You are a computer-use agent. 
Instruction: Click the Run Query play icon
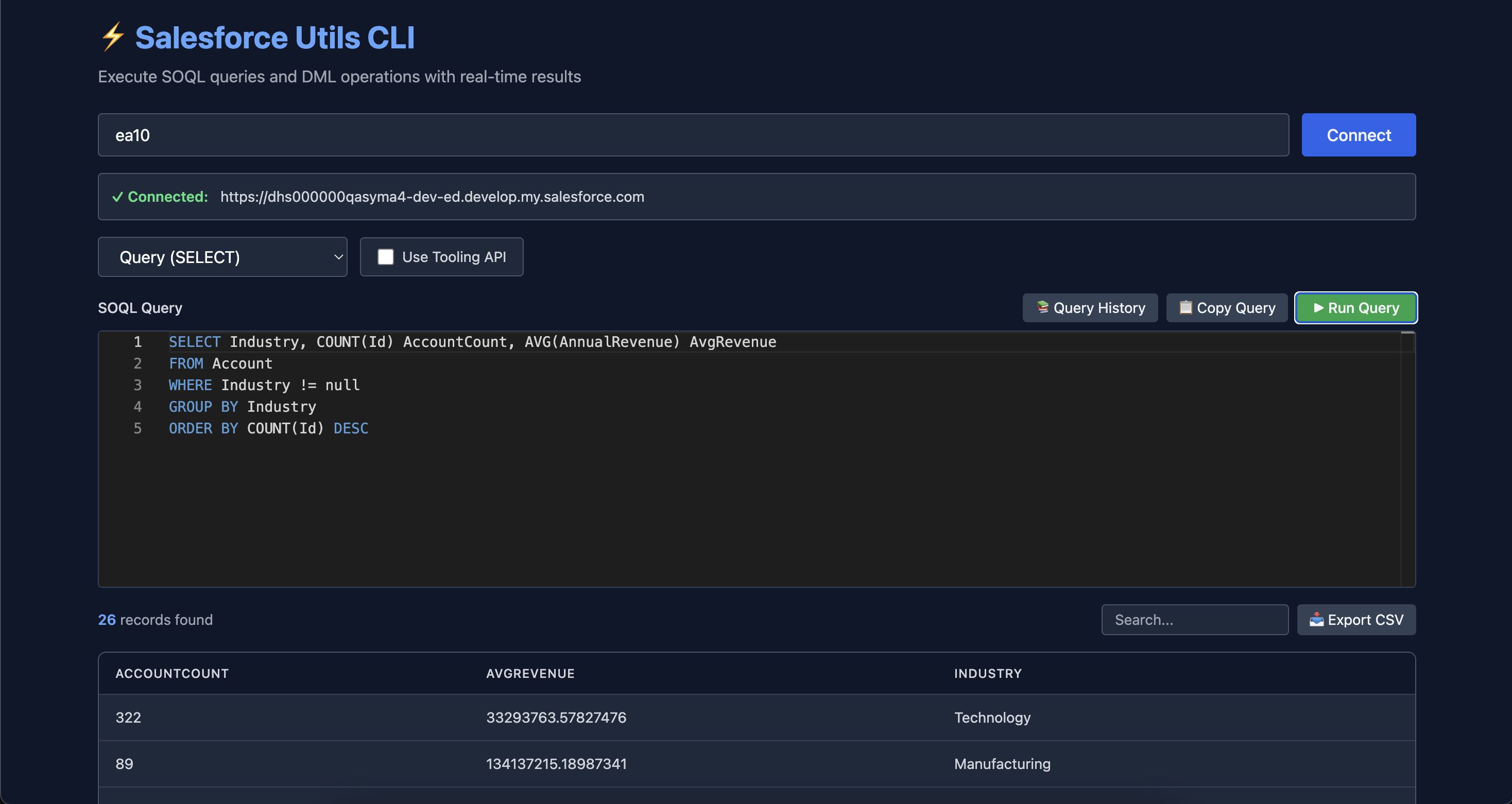1318,307
